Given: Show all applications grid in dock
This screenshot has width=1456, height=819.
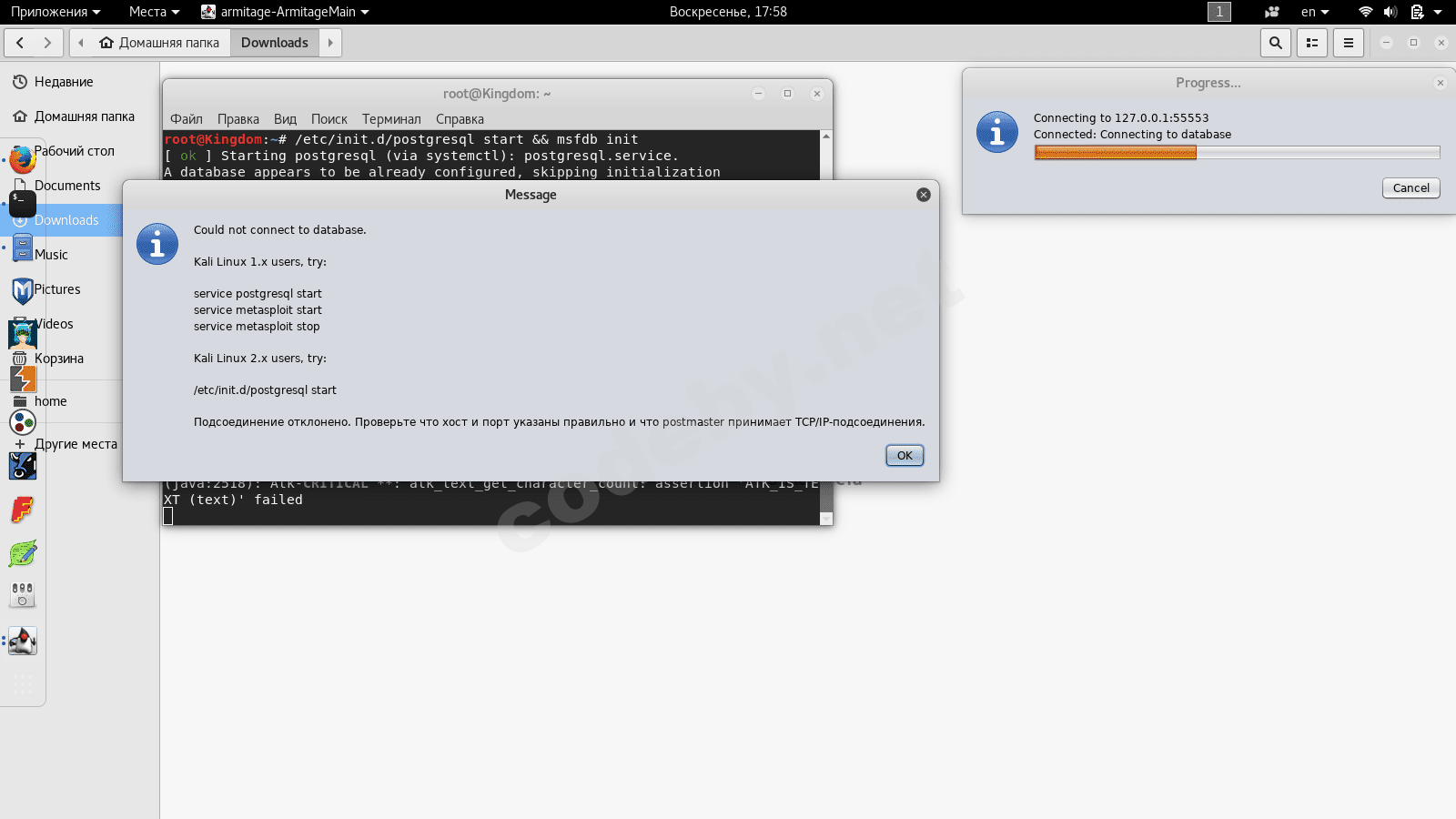Looking at the screenshot, I should (23, 683).
